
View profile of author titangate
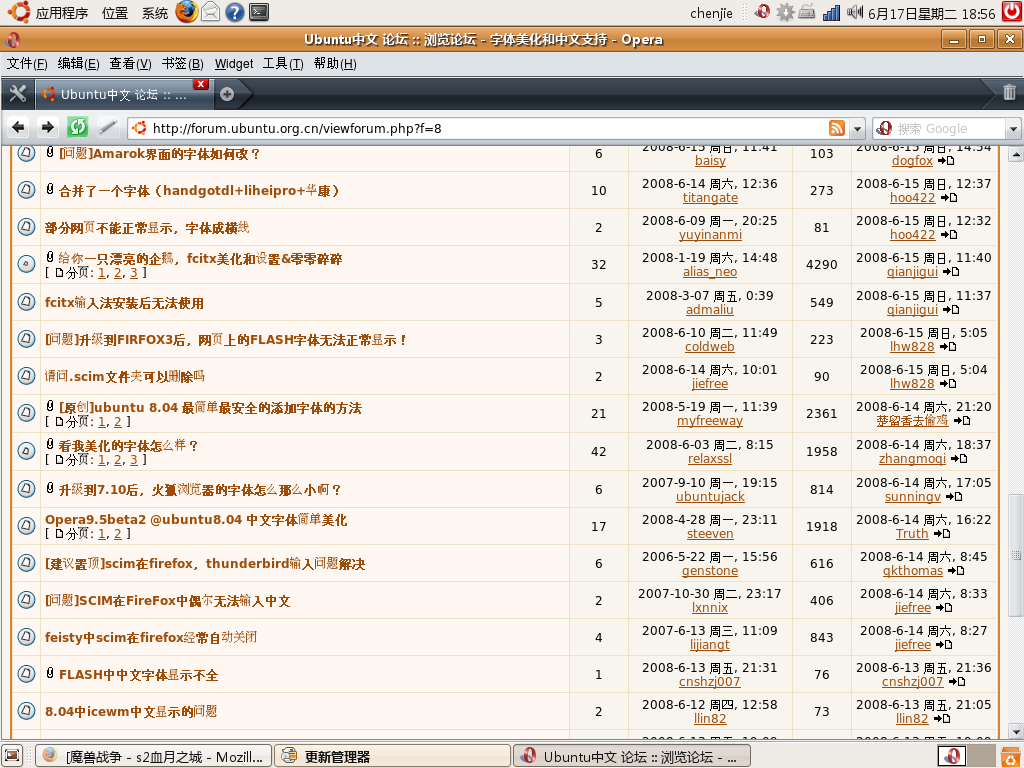710,198
